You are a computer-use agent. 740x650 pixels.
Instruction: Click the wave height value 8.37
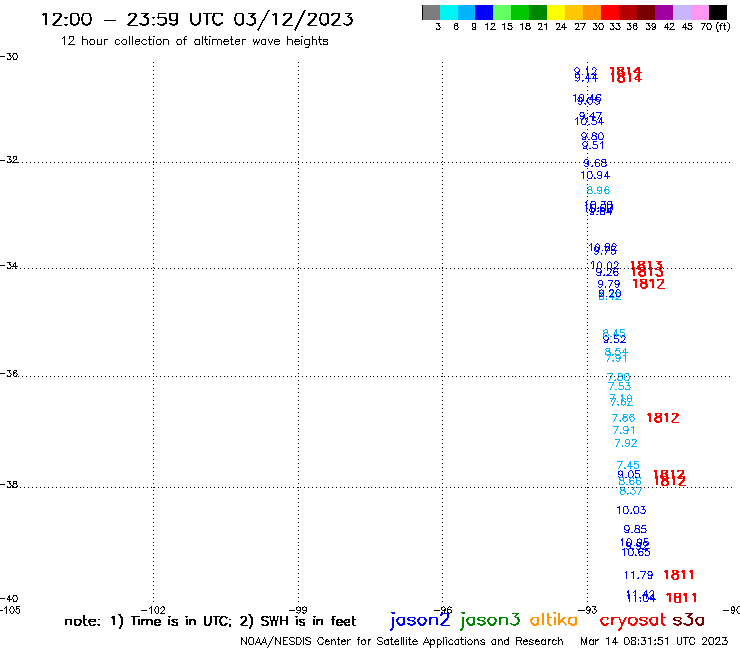[631, 491]
